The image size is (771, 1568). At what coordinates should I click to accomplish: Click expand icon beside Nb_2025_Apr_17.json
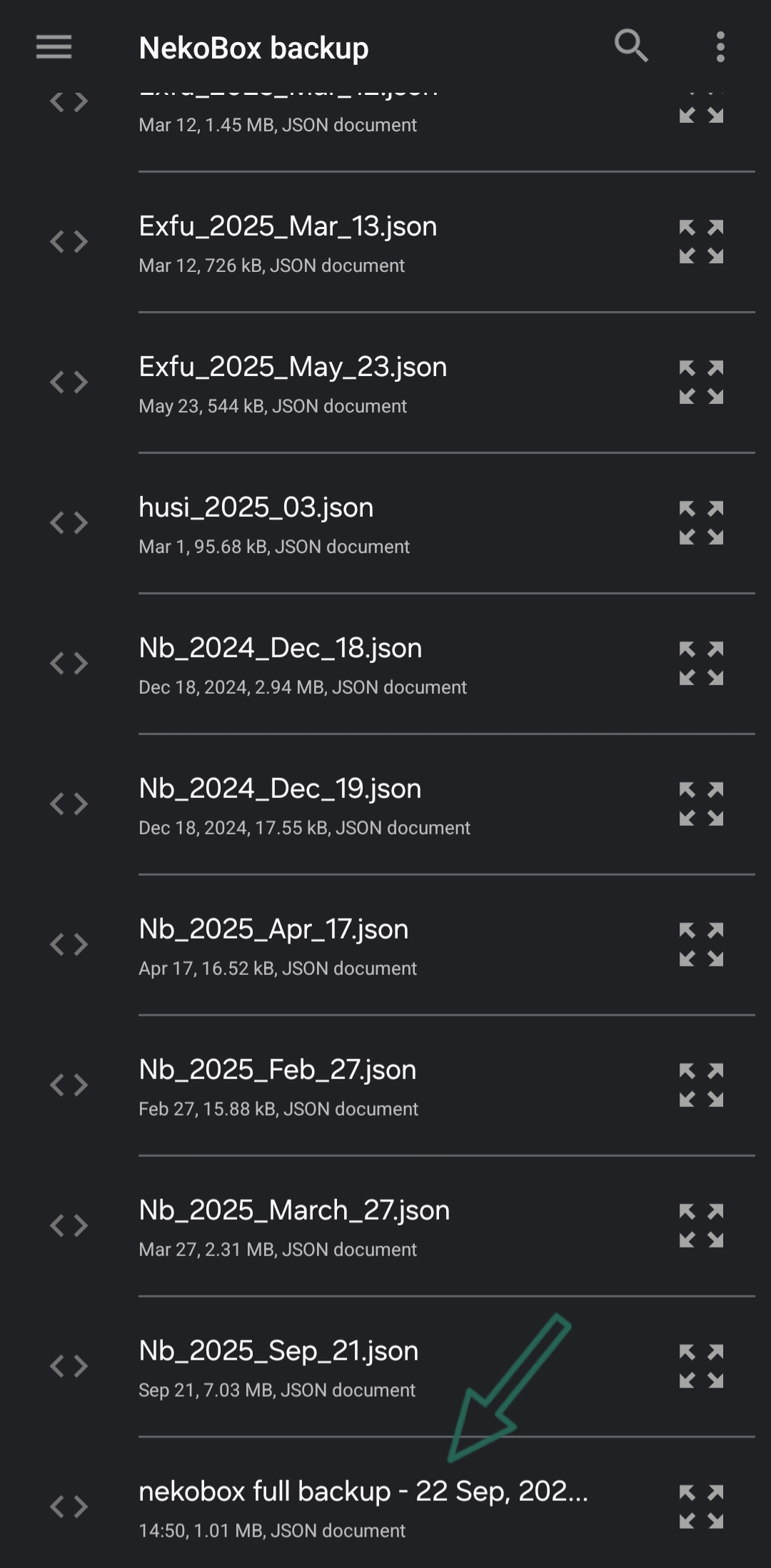coord(701,945)
